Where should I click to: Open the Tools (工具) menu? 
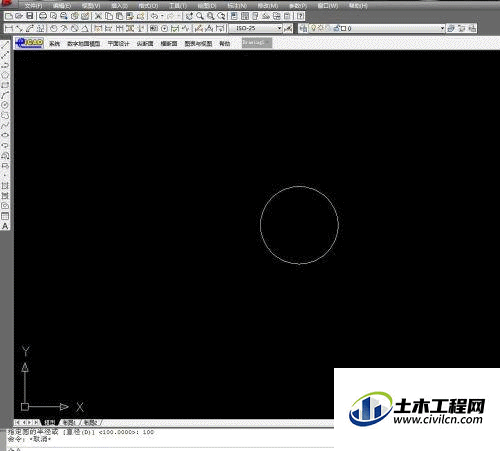178,5
